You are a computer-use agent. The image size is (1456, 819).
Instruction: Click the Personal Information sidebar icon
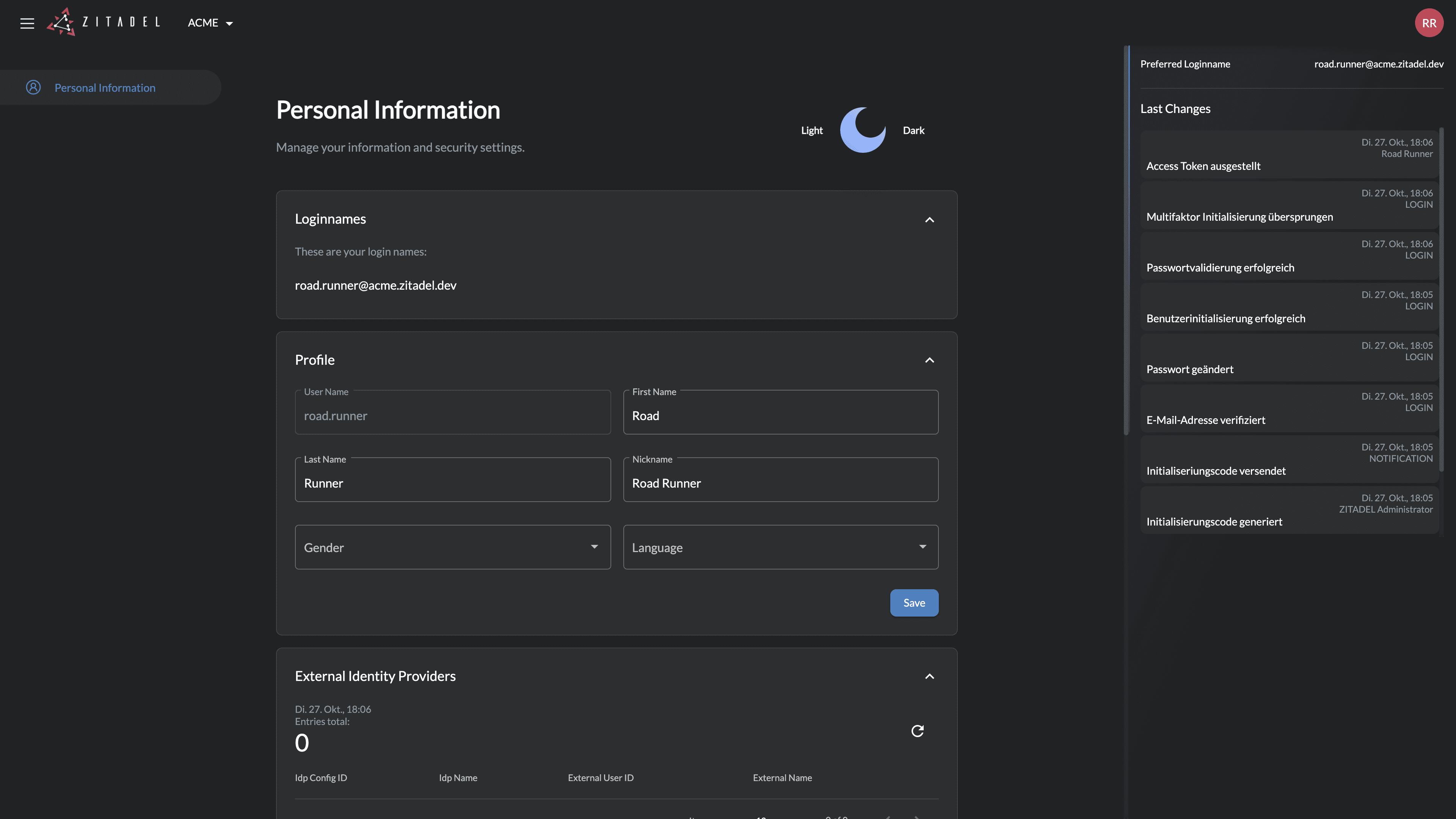click(33, 88)
